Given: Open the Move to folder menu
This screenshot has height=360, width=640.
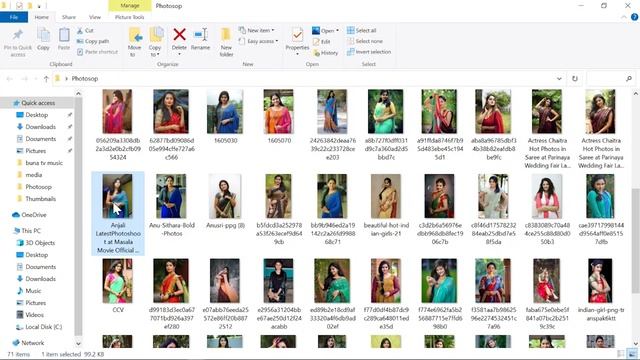Looking at the screenshot, I should click(x=135, y=42).
